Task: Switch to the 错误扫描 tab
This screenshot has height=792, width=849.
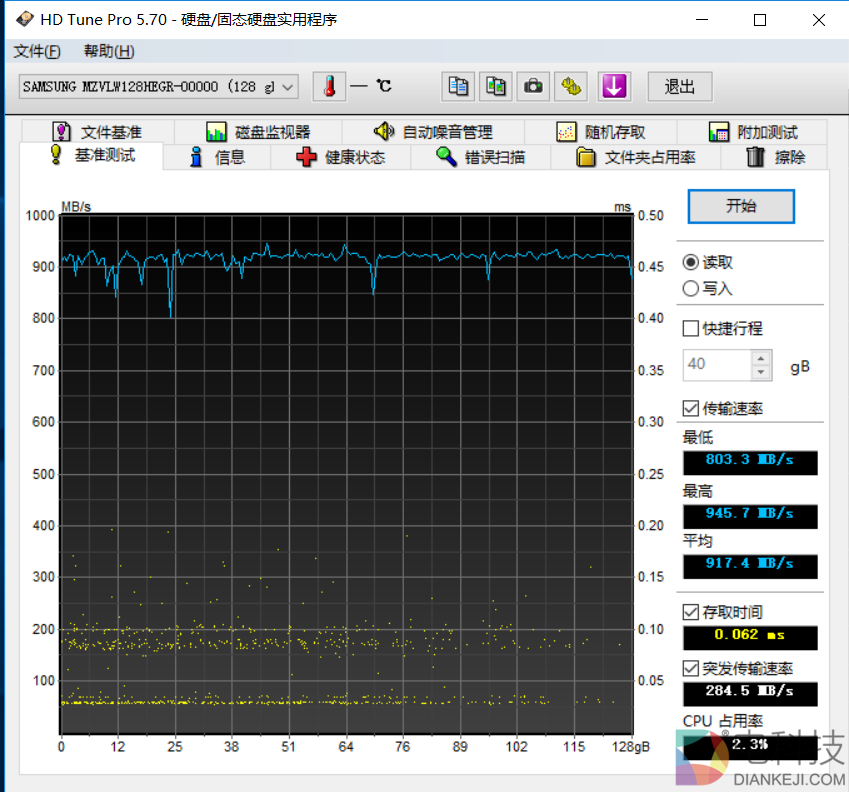Action: point(481,157)
